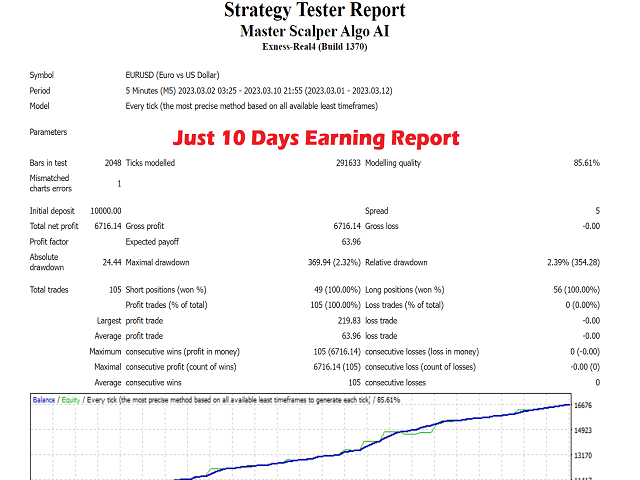The image size is (640, 480).
Task: Click the Largest row label
Action: coord(109,321)
